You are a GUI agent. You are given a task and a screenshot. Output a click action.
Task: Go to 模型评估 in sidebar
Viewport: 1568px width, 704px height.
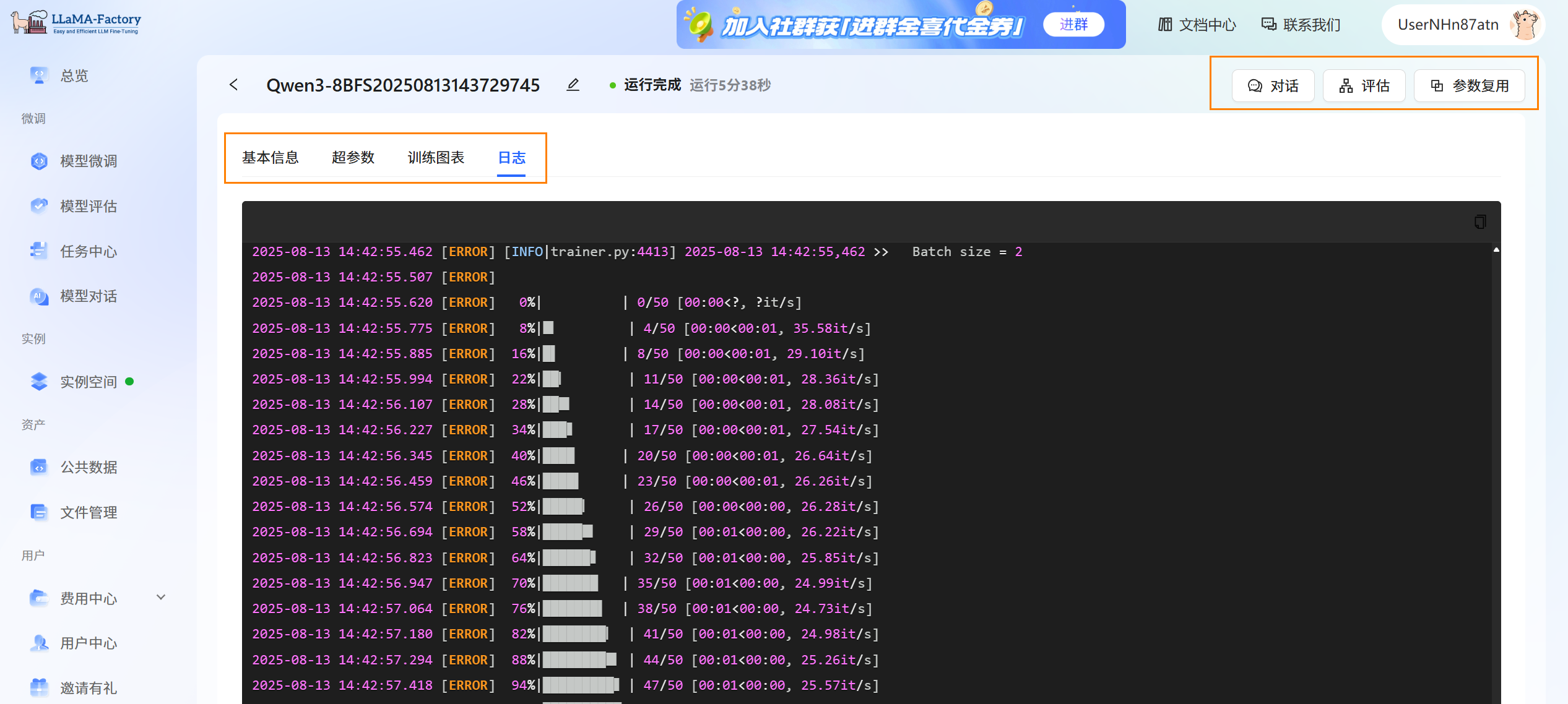click(88, 207)
